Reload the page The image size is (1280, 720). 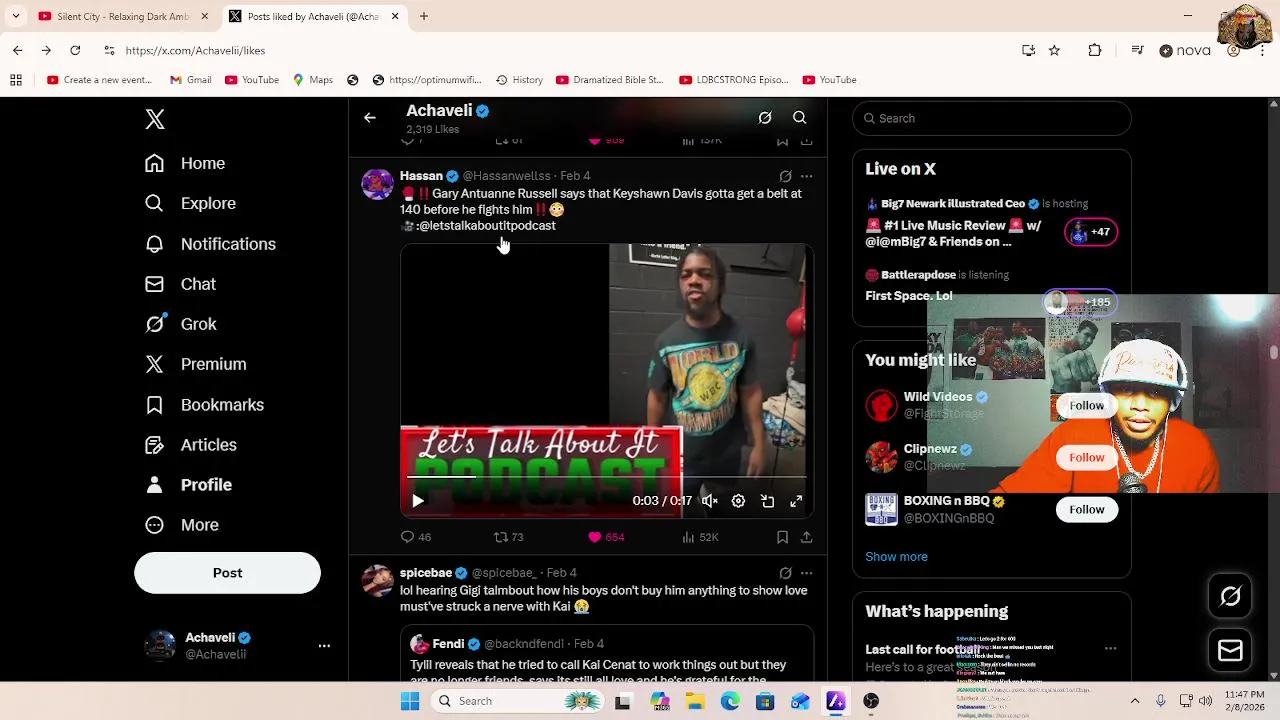(x=75, y=50)
